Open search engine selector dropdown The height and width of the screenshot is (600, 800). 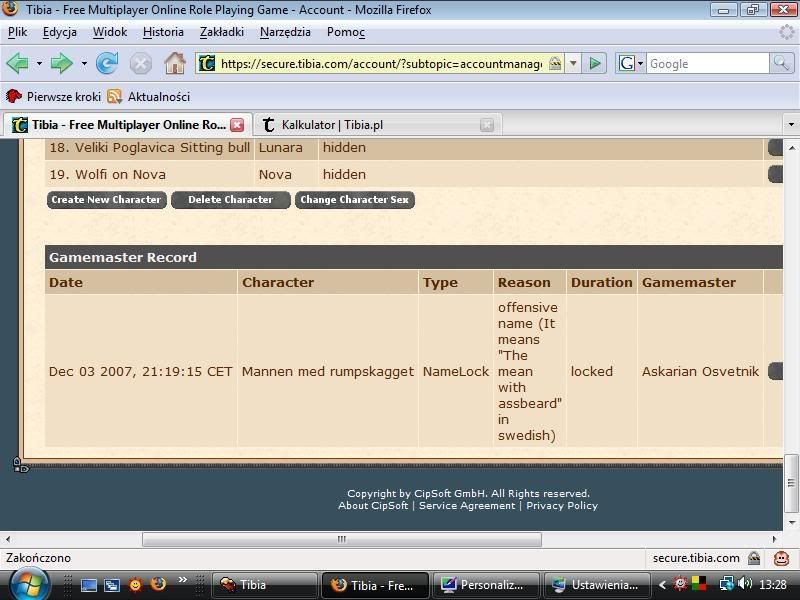pyautogui.click(x=640, y=64)
